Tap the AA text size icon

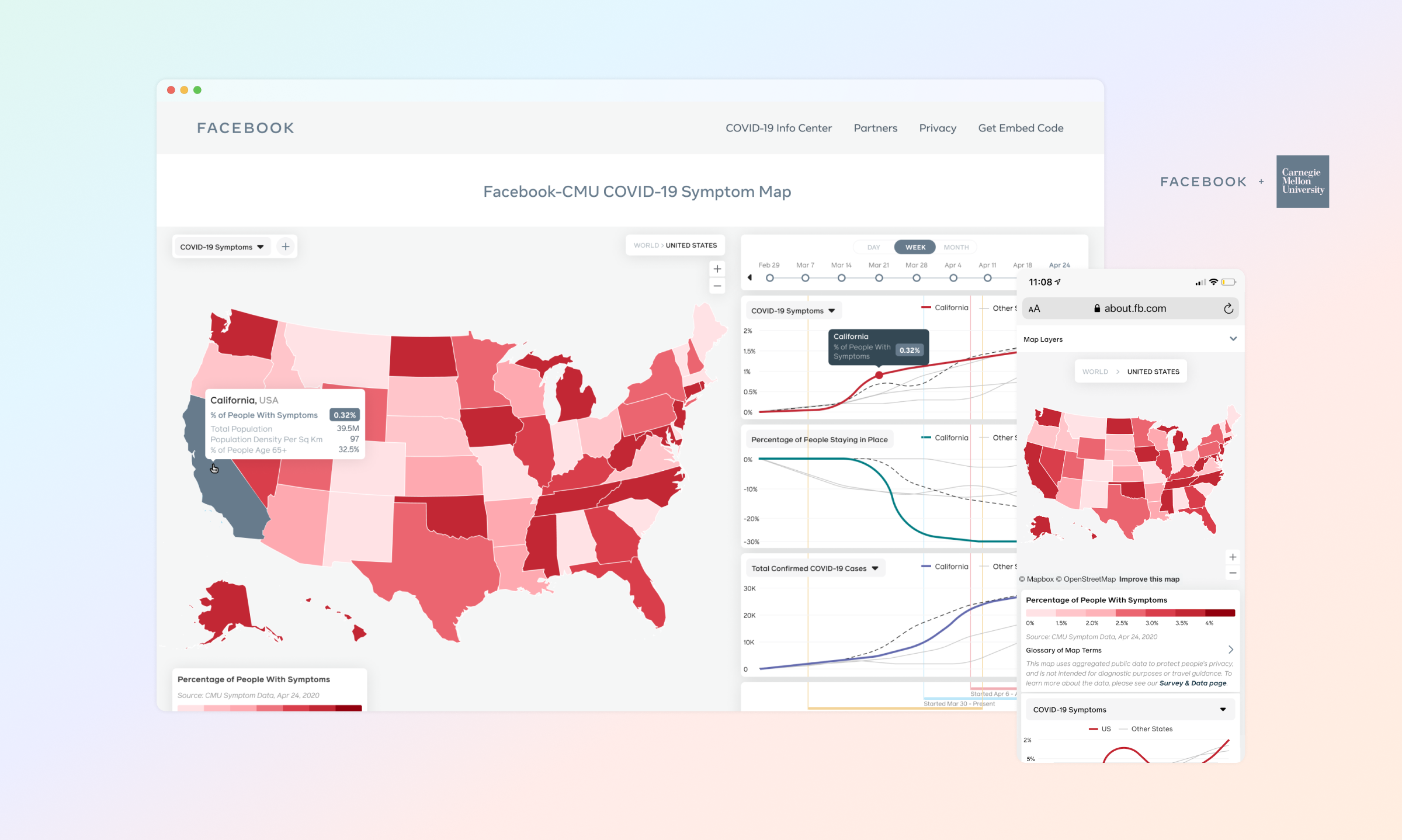coord(1034,308)
